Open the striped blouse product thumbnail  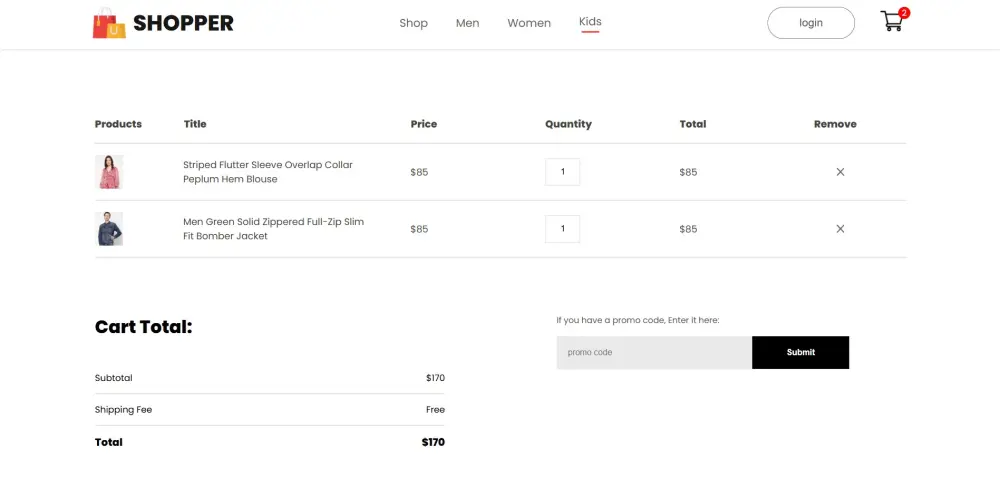[x=109, y=172]
